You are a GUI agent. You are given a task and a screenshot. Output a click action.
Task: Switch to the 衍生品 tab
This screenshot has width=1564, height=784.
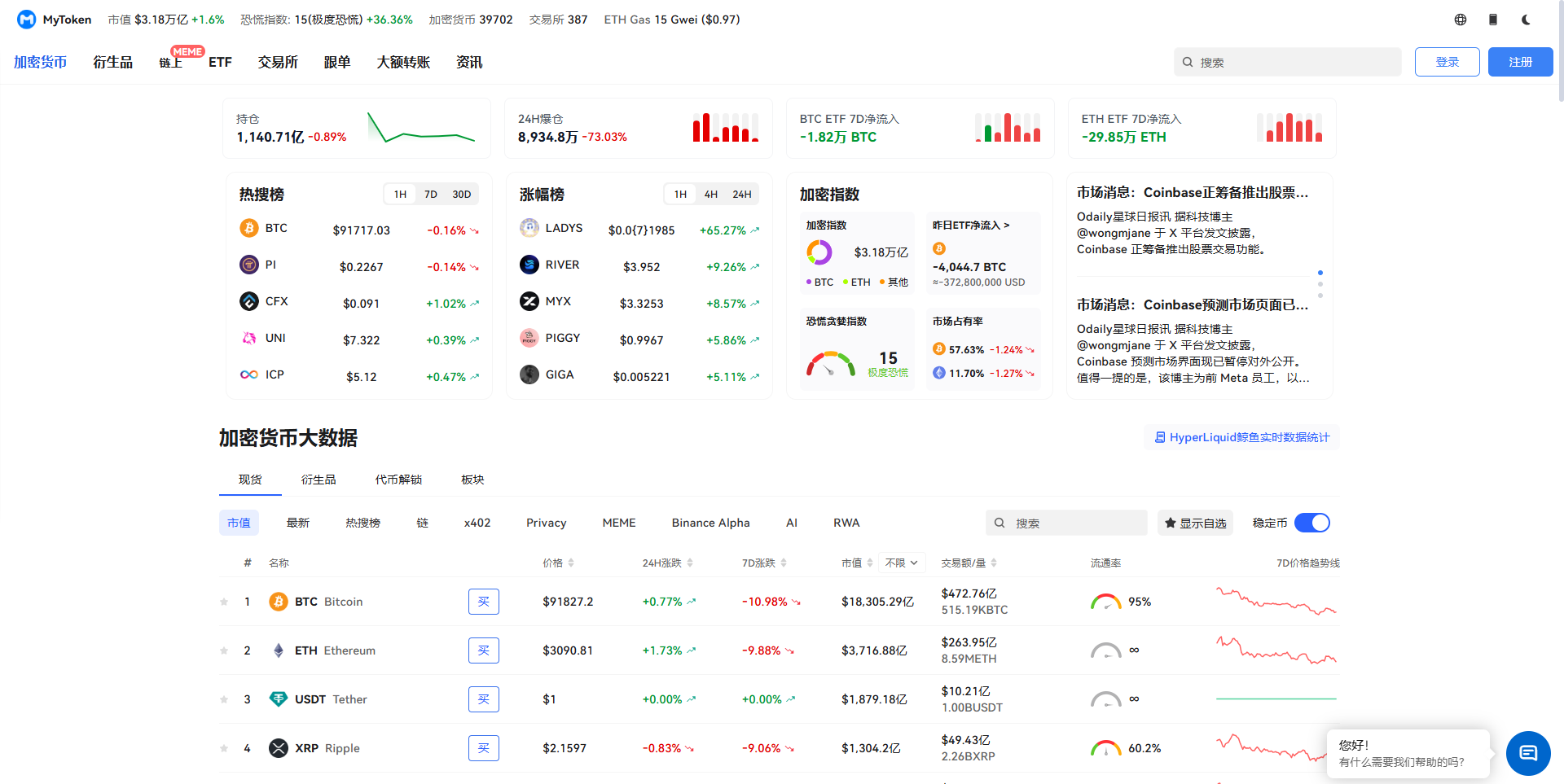click(x=318, y=480)
